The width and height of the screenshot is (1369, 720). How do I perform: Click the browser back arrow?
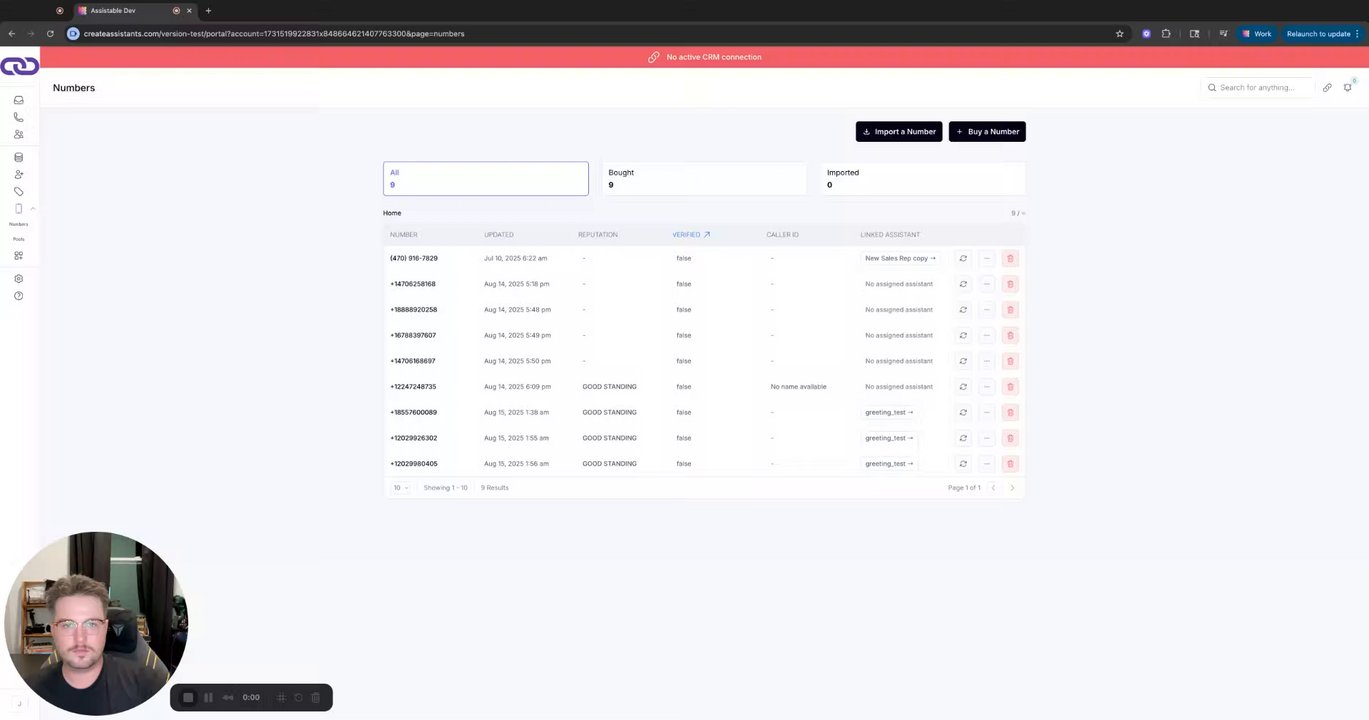[x=11, y=33]
